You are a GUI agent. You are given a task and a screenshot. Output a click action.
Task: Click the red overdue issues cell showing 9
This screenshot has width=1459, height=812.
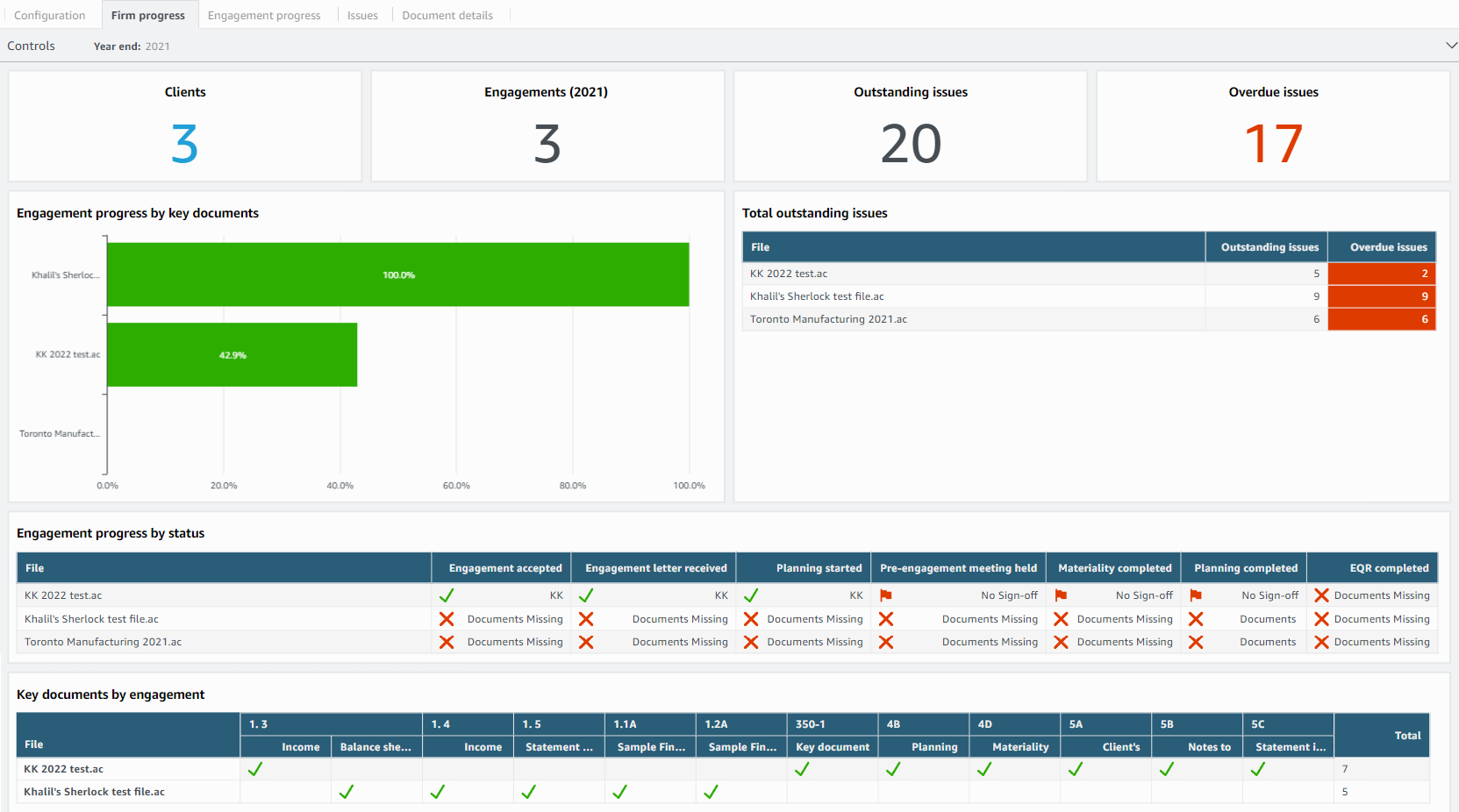pos(1382,296)
